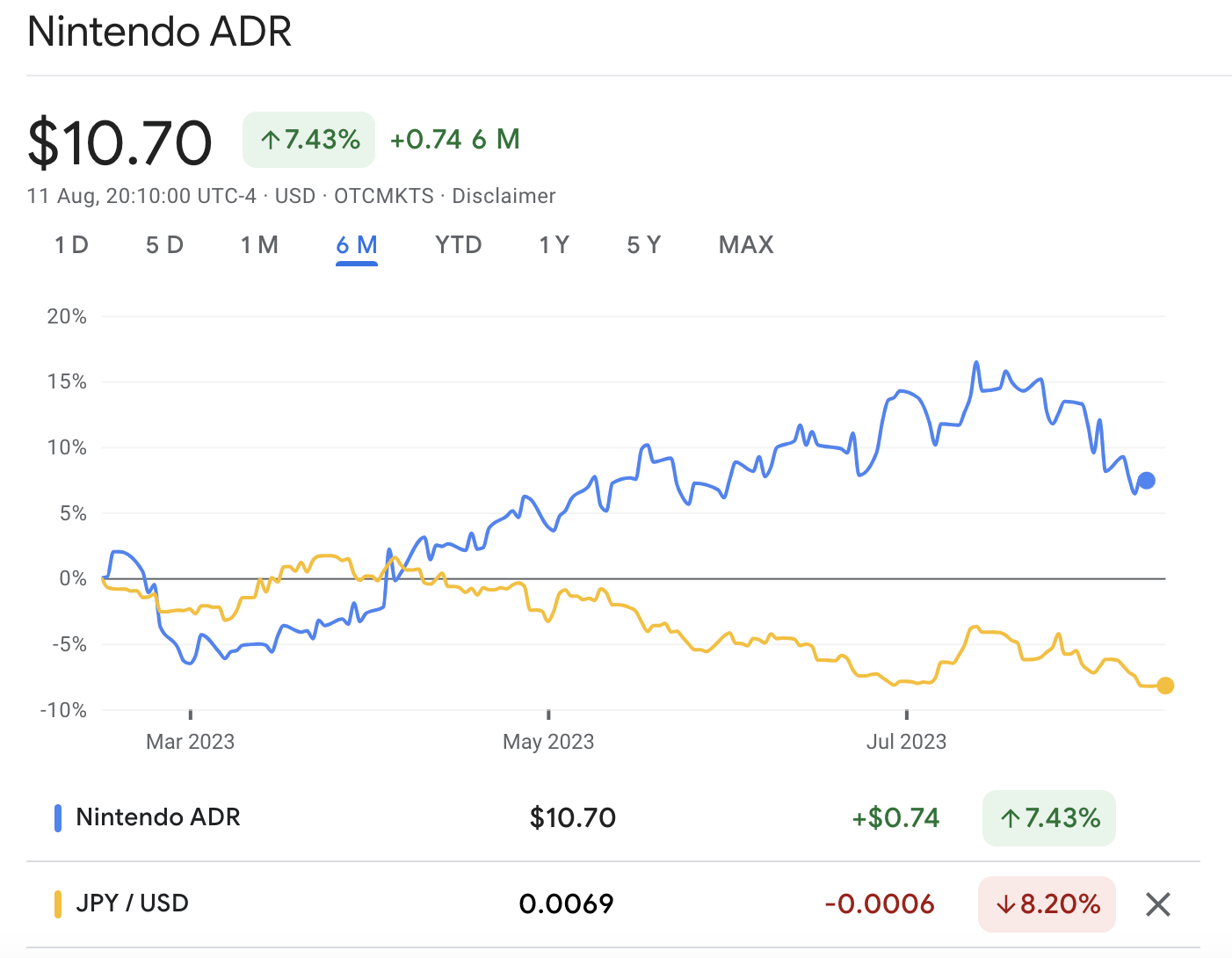Show MAX price history

(x=746, y=245)
